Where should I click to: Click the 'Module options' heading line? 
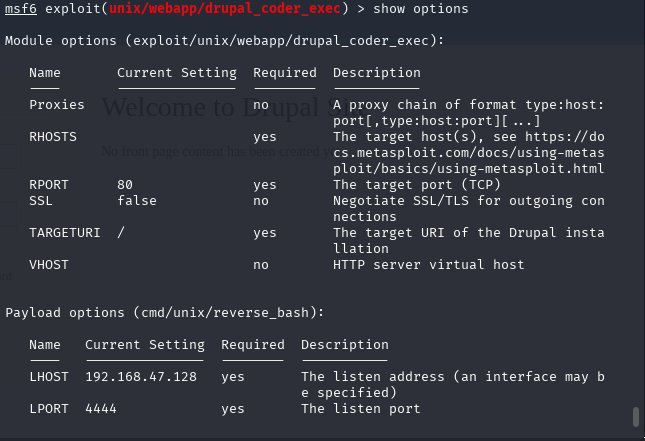[x=225, y=41]
